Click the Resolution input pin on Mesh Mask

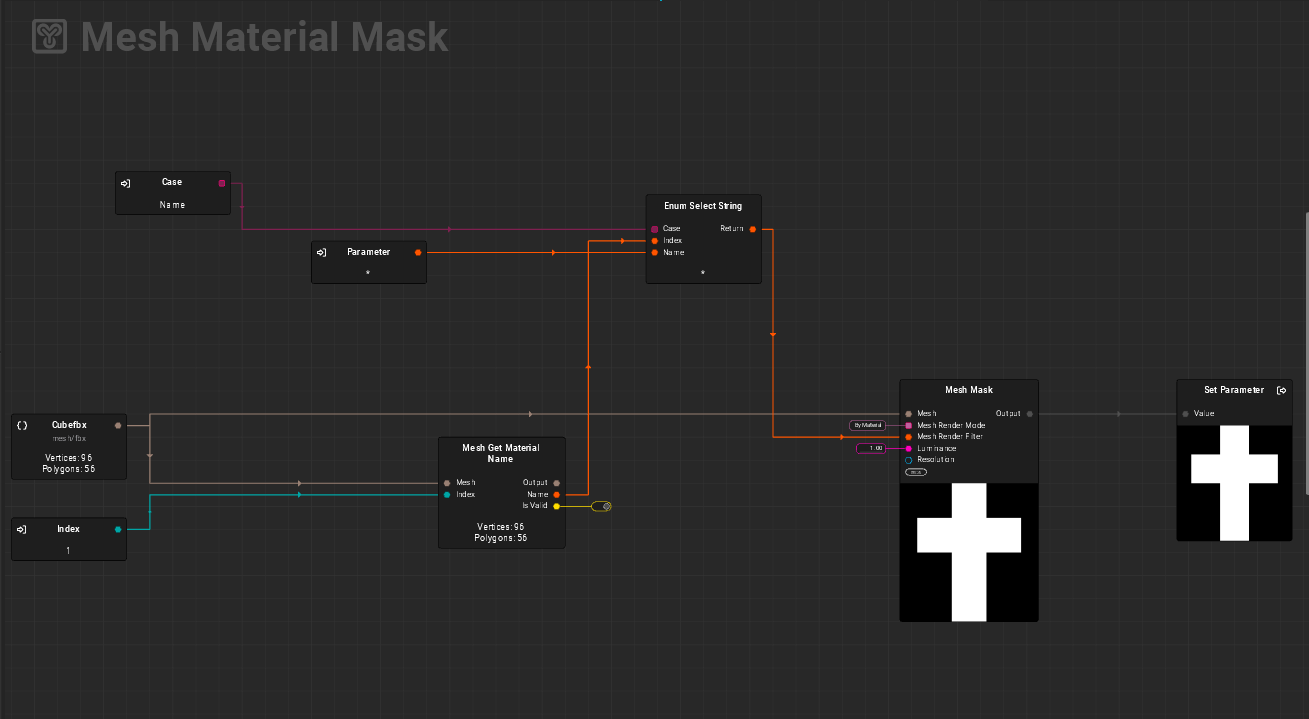click(x=908, y=460)
